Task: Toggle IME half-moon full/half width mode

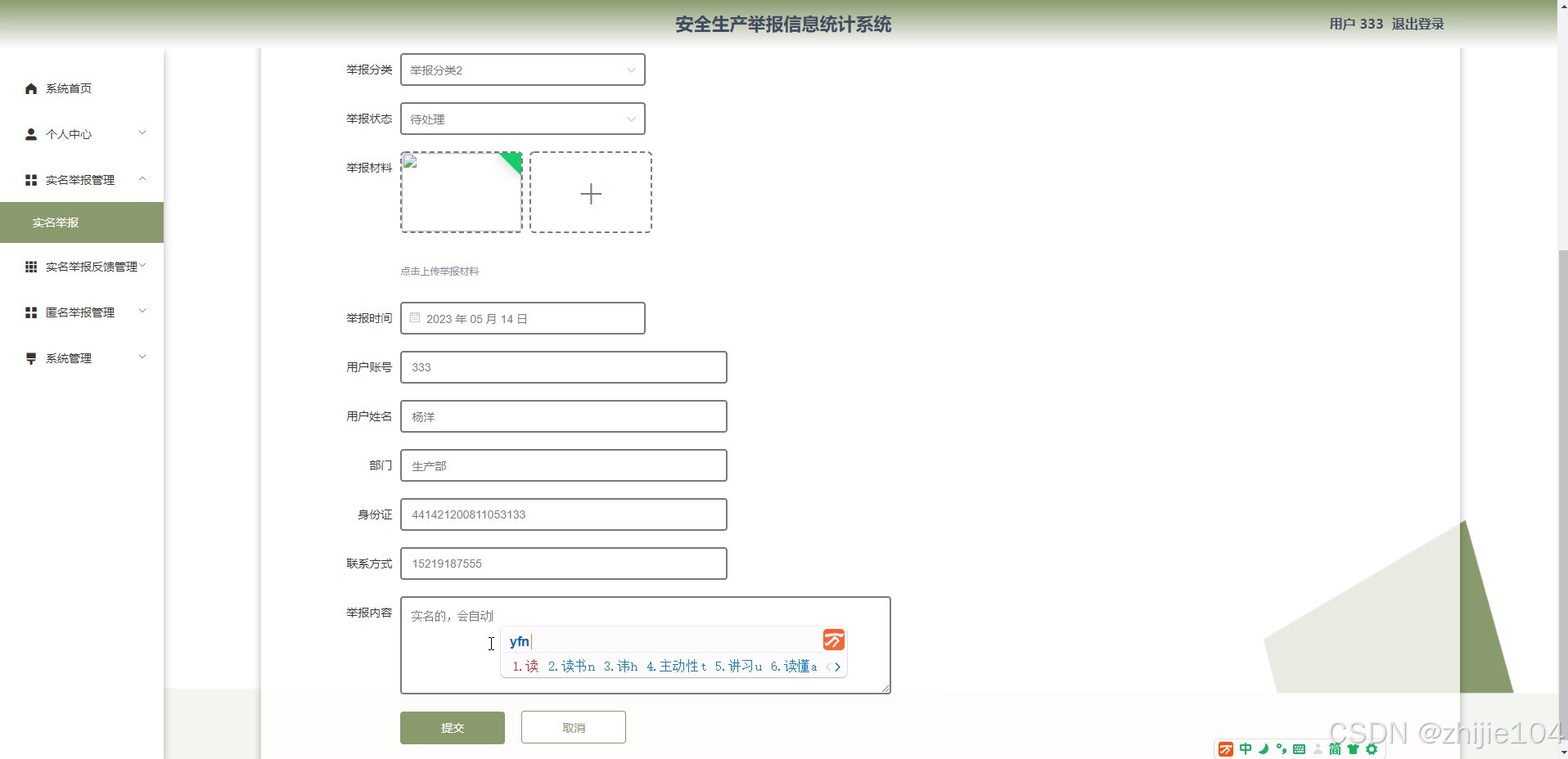Action: coord(1264,749)
